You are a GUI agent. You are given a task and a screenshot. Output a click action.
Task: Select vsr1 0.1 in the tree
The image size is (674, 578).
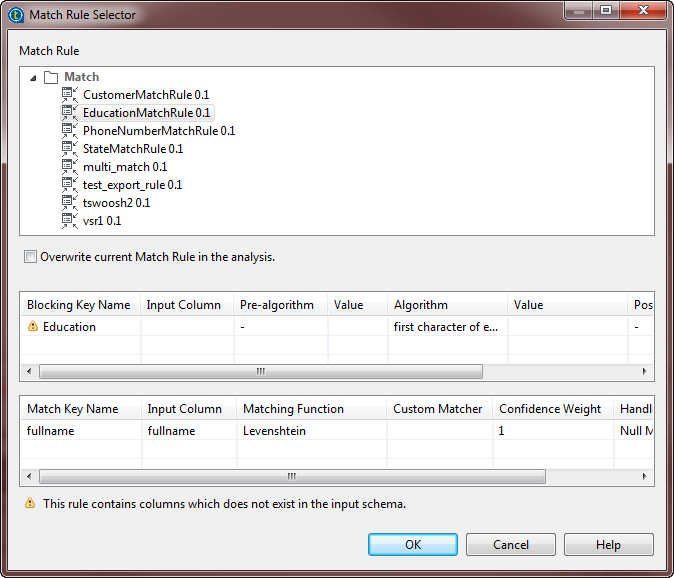(x=102, y=221)
